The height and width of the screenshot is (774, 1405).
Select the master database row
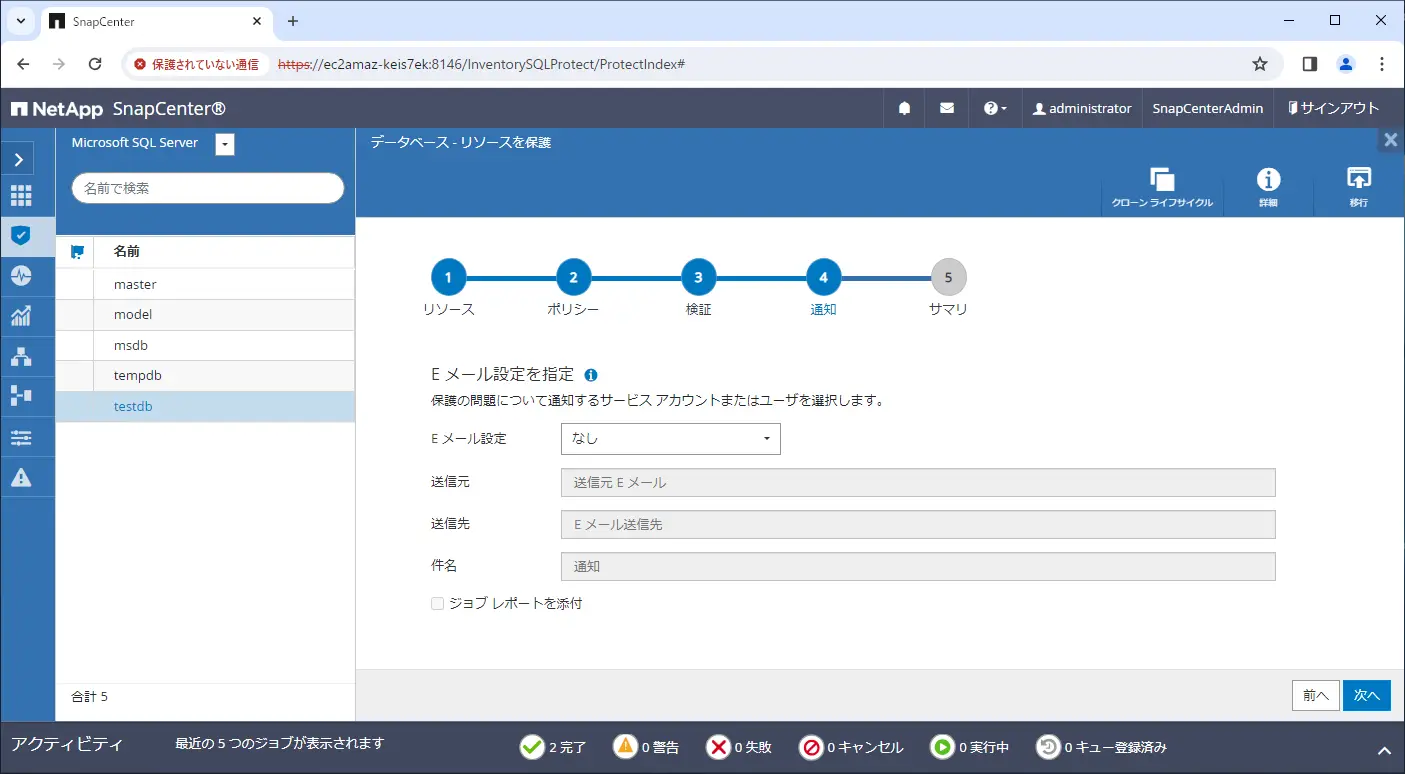pos(205,284)
